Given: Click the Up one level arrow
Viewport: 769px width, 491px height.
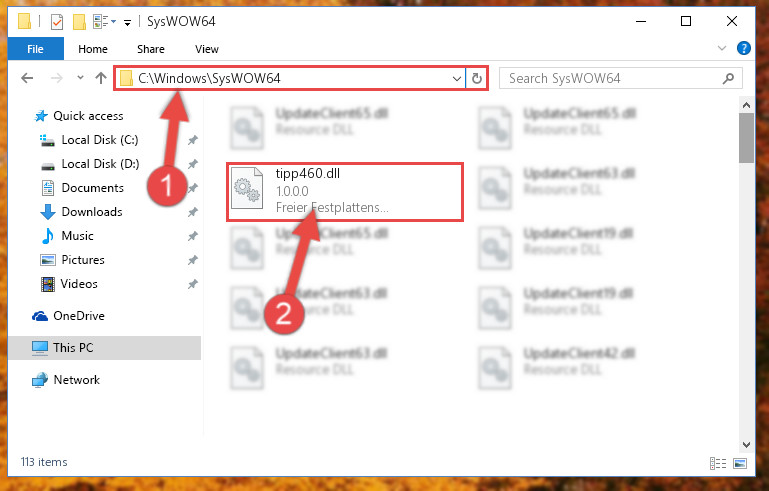Looking at the screenshot, I should pyautogui.click(x=101, y=78).
